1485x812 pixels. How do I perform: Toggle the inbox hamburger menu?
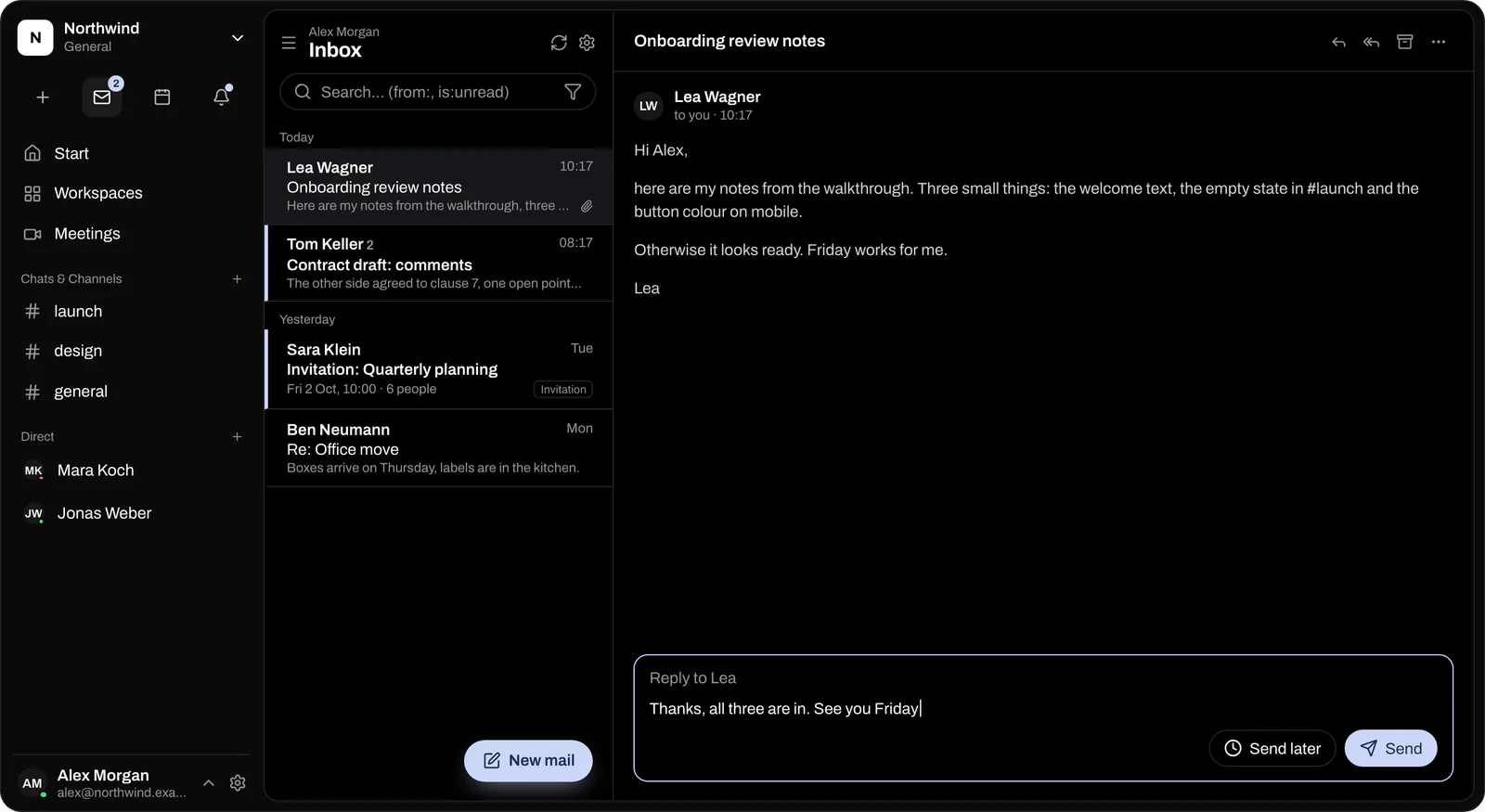click(289, 43)
